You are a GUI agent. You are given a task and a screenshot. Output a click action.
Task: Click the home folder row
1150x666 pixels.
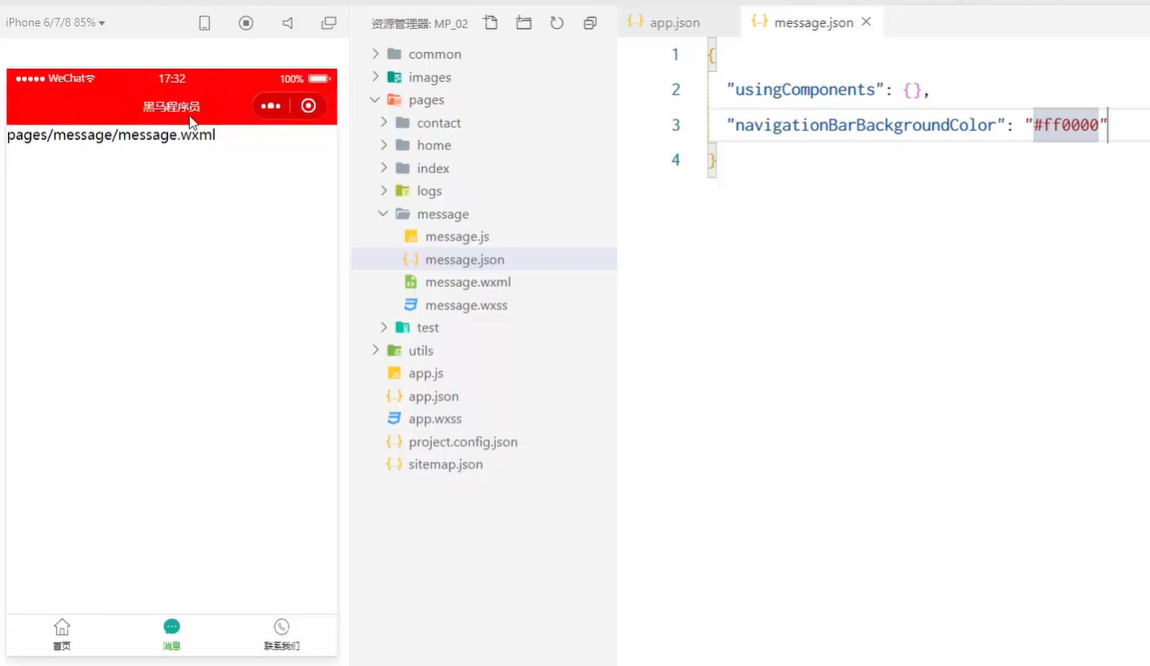[484, 145]
